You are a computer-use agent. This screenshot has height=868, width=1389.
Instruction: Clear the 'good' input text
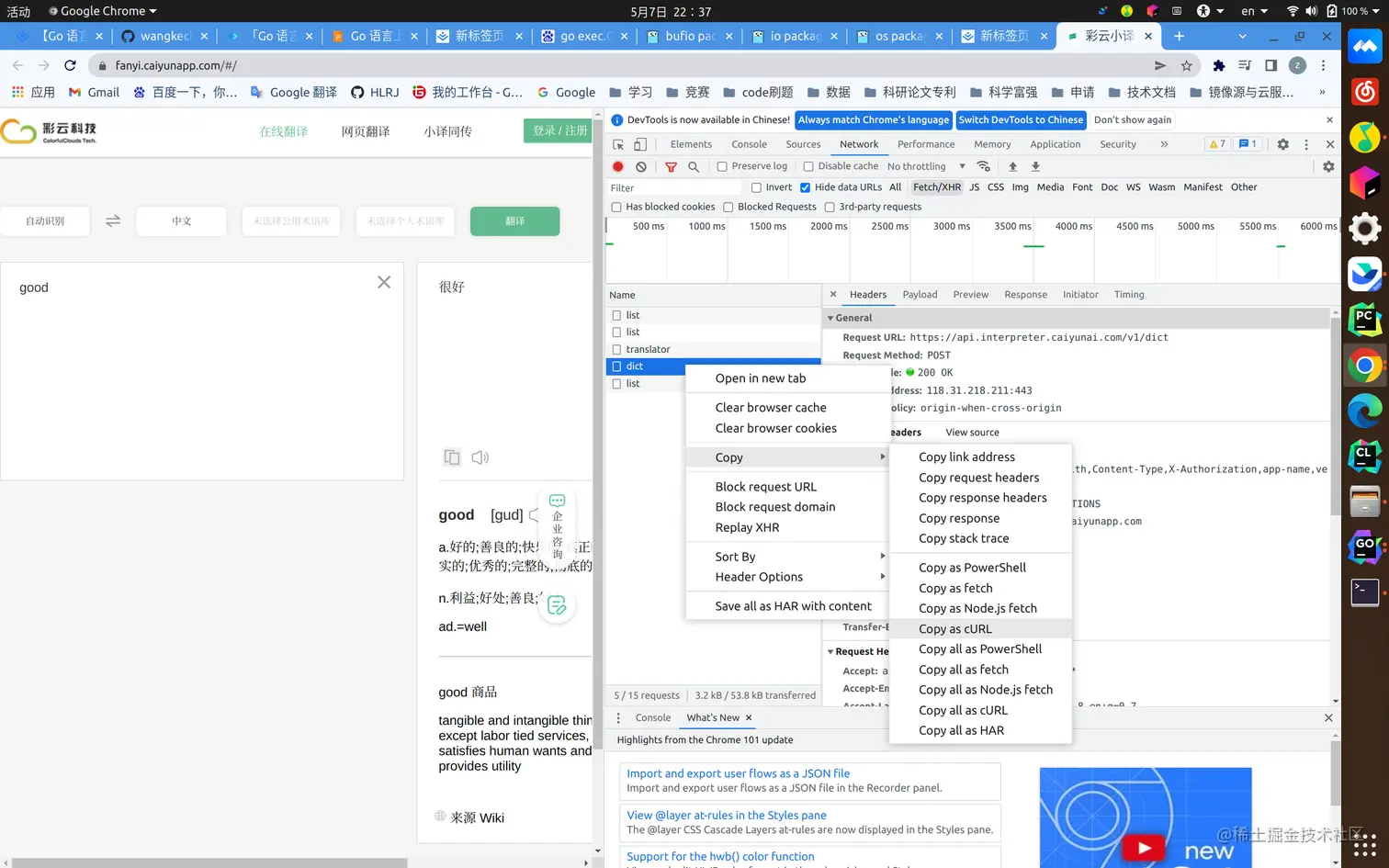click(384, 282)
